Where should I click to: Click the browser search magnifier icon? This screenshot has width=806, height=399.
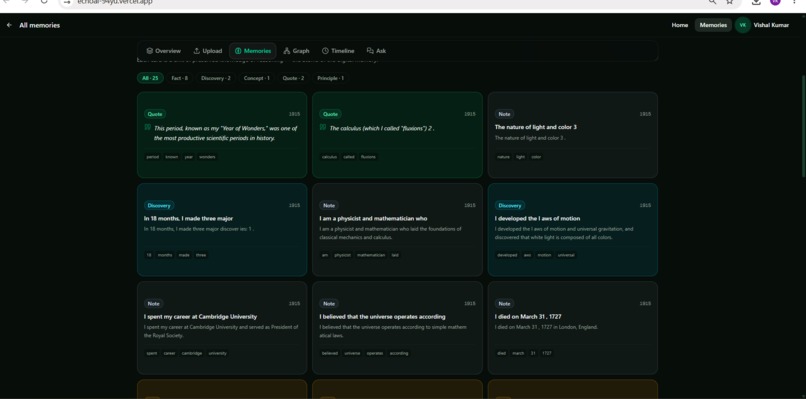point(712,2)
